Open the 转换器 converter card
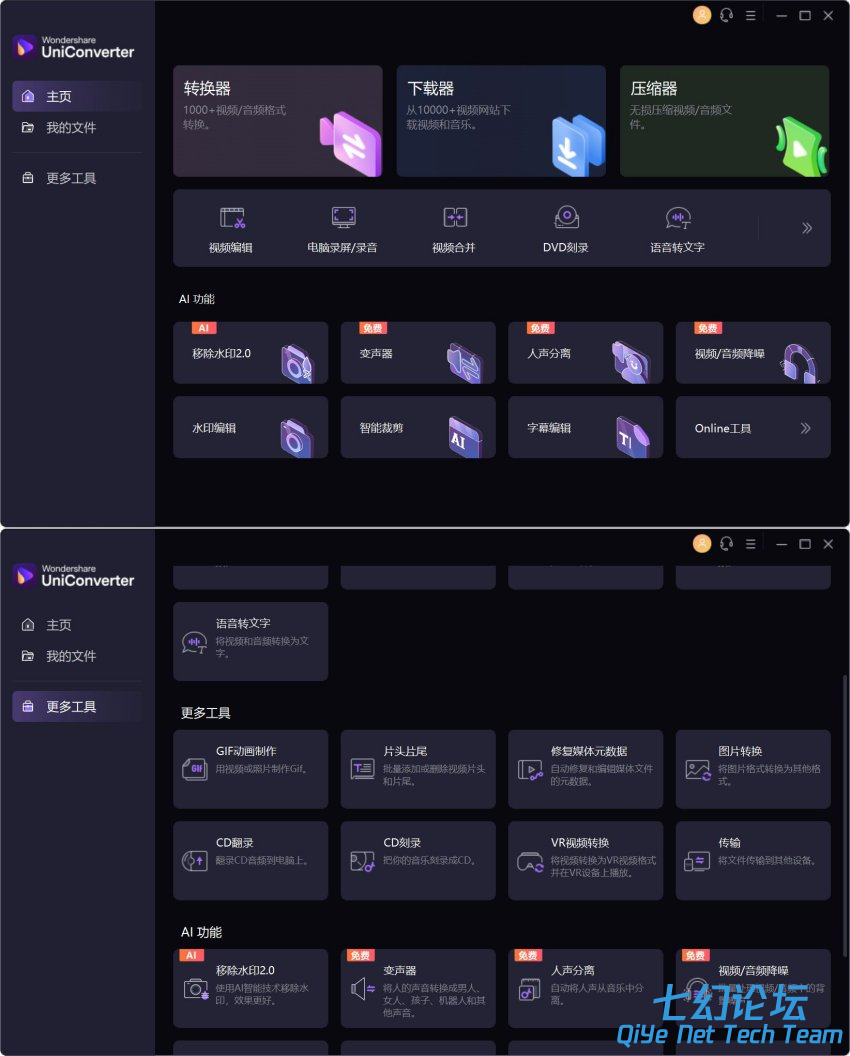The height and width of the screenshot is (1056, 850). click(x=277, y=121)
